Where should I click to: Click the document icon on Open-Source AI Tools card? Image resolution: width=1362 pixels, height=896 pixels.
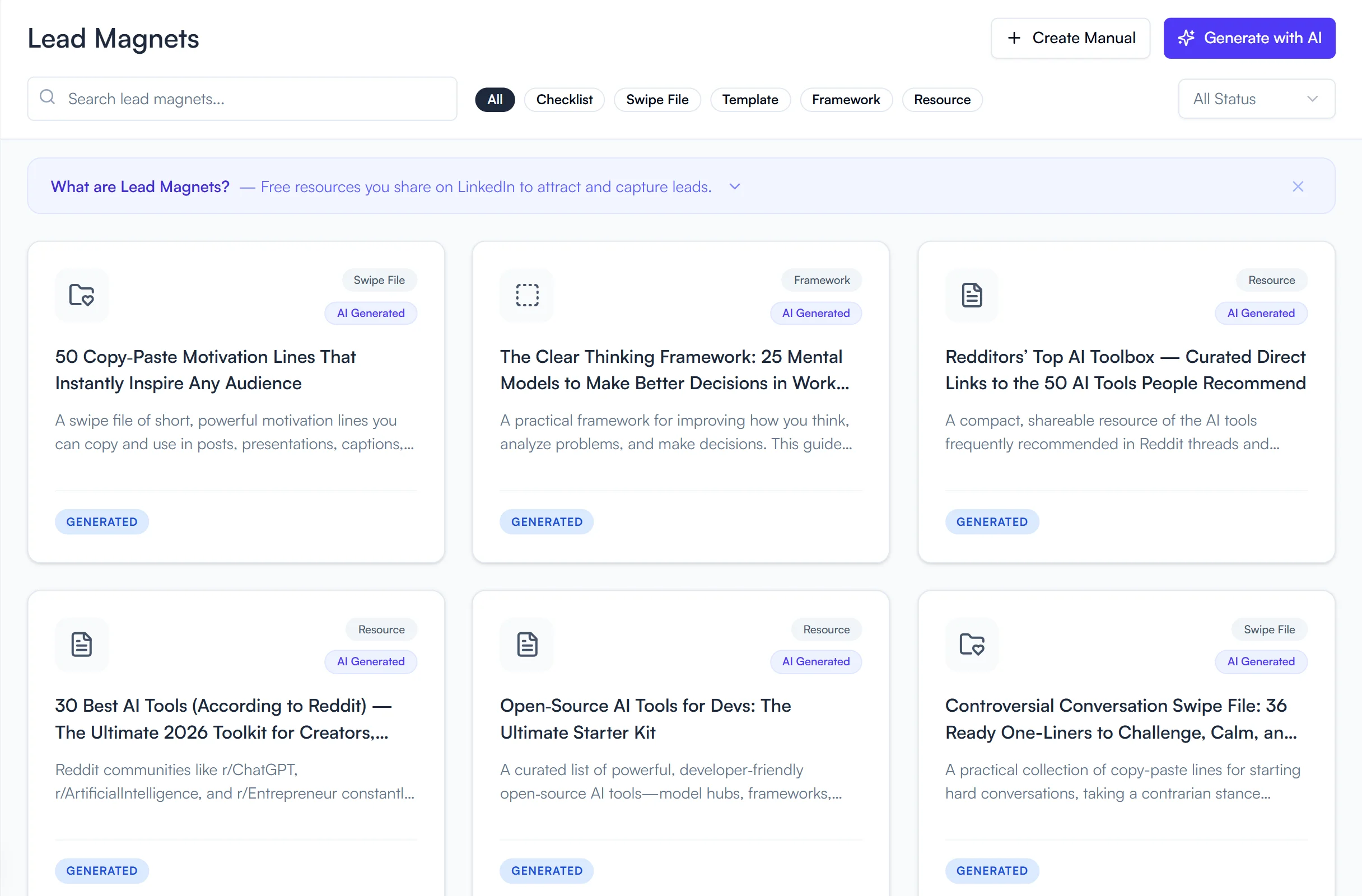(526, 644)
